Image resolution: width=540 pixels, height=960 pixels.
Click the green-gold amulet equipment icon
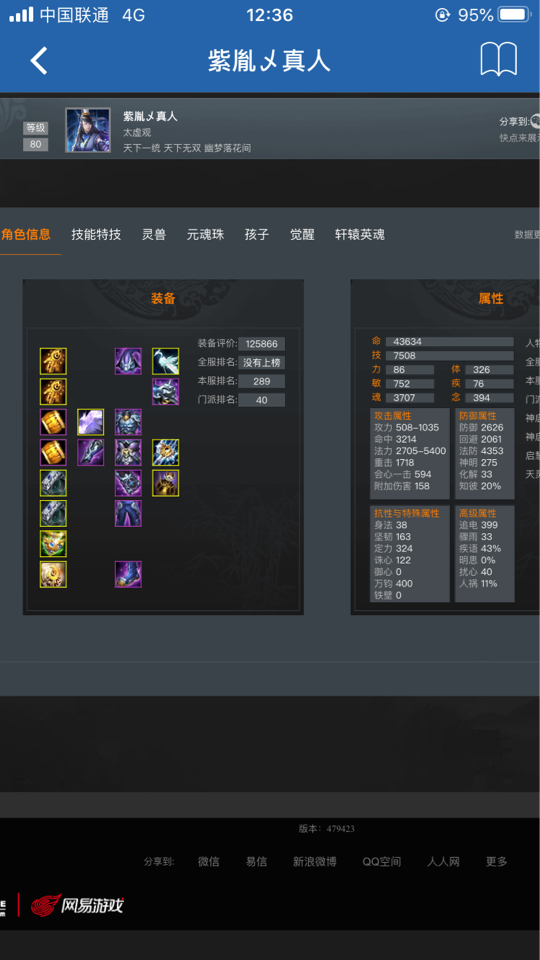click(53, 544)
